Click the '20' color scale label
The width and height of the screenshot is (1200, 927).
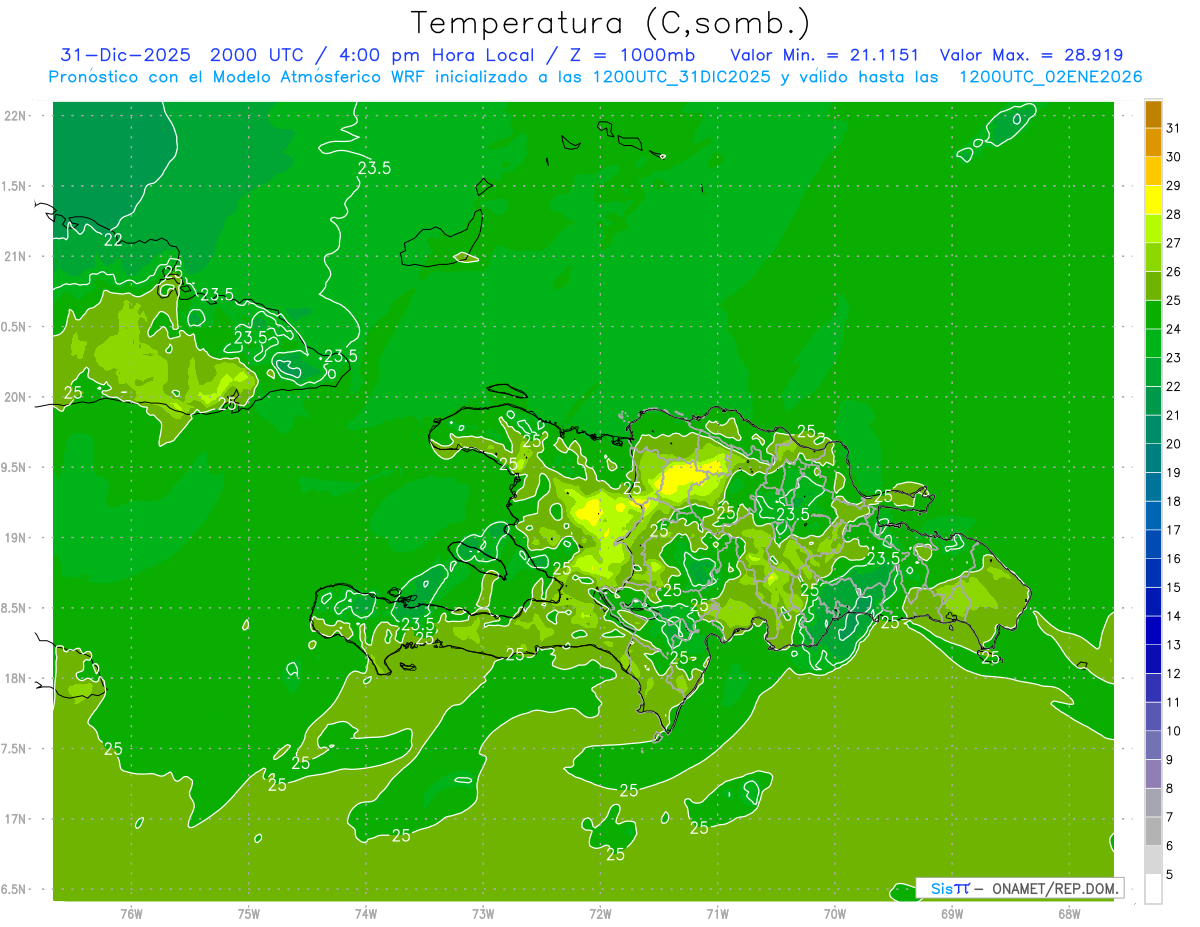pyautogui.click(x=1174, y=444)
